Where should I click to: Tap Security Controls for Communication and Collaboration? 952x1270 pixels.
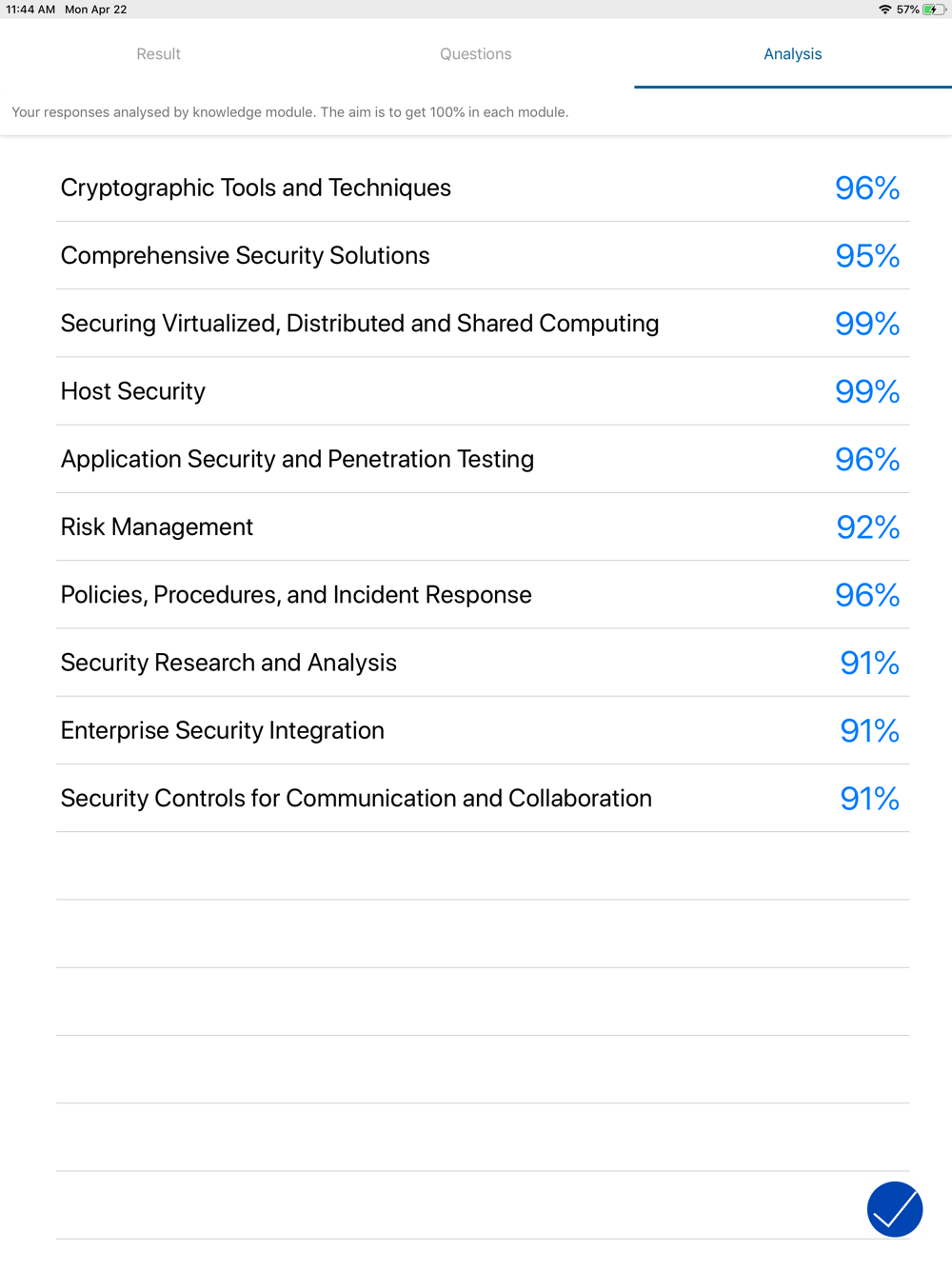(356, 798)
